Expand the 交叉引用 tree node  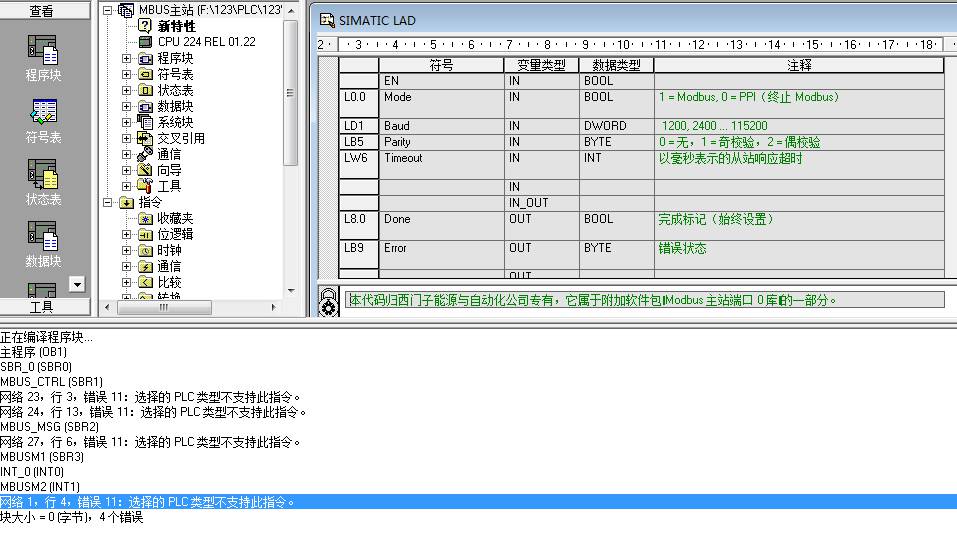tap(126, 138)
